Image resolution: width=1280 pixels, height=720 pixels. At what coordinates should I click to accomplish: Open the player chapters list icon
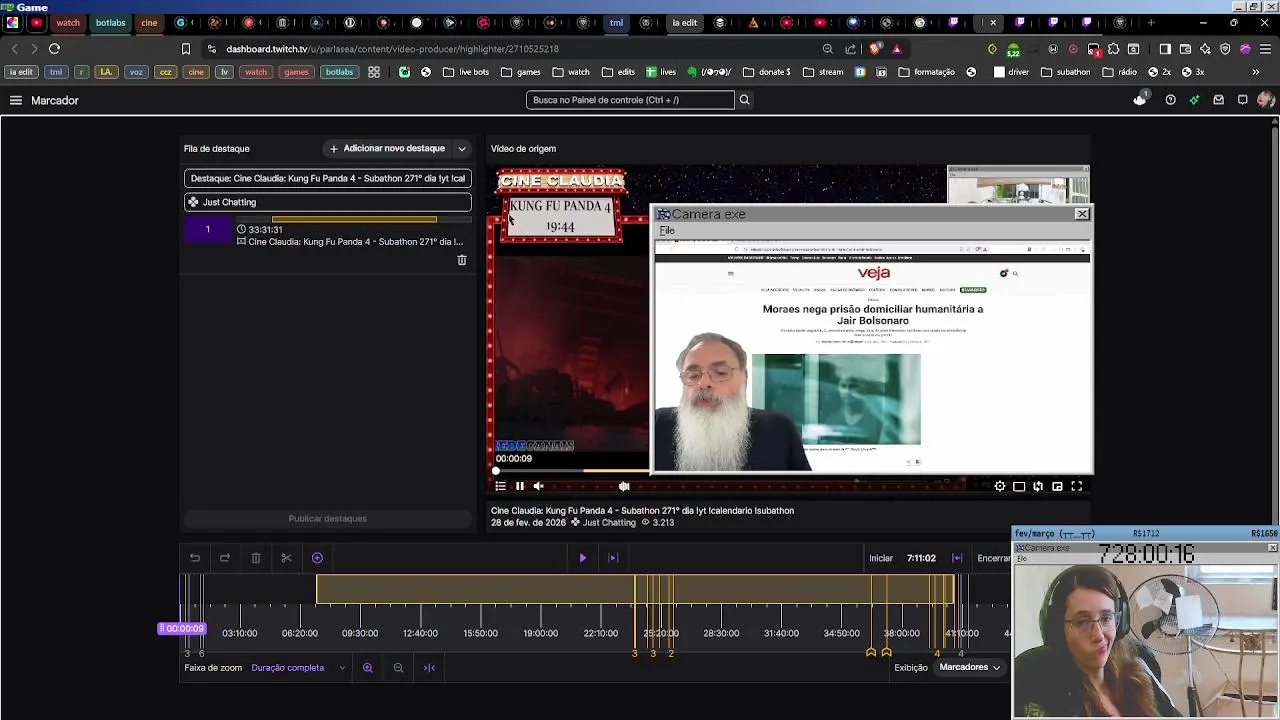coord(501,486)
